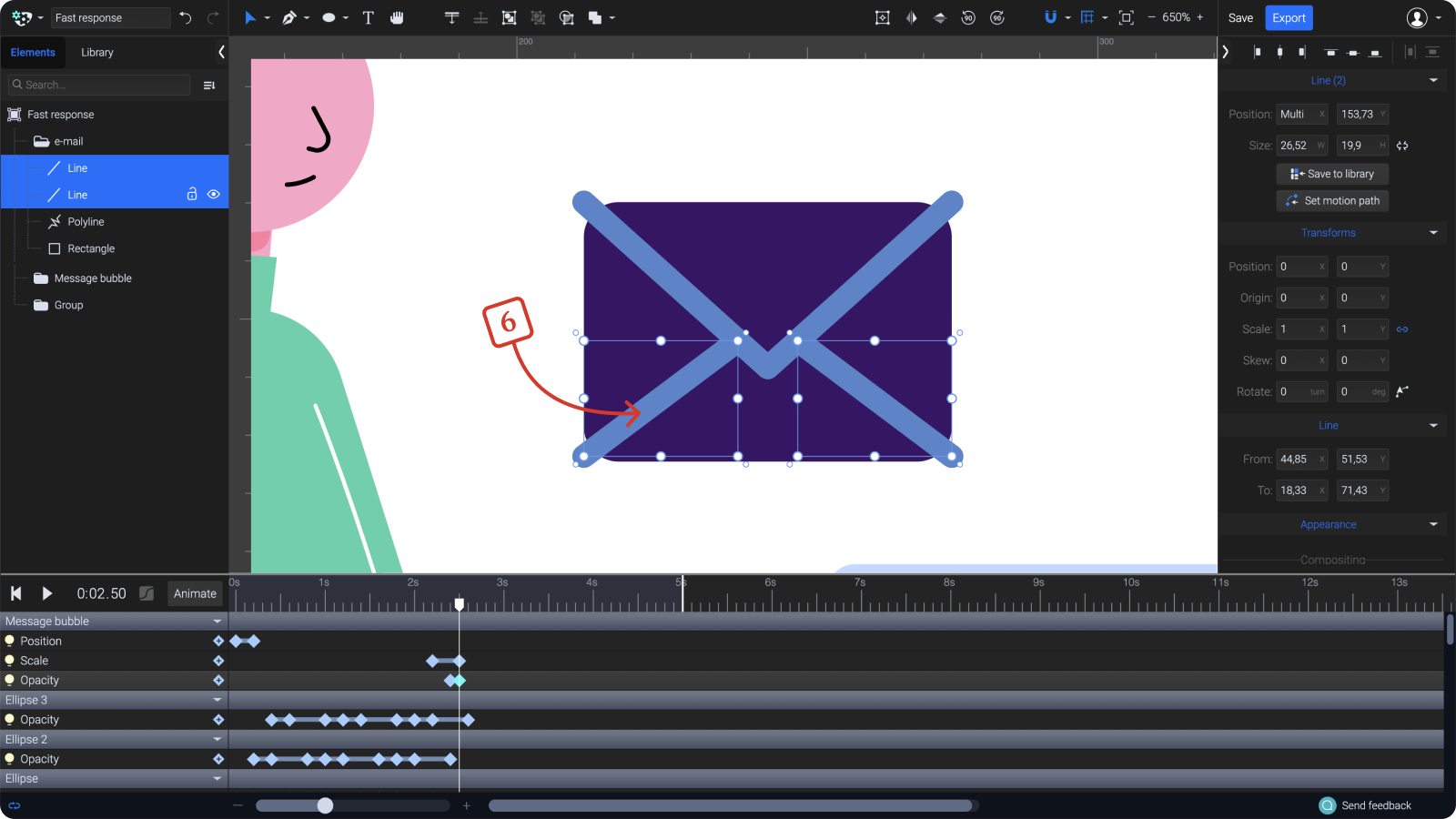This screenshot has width=1456, height=819.
Task: Open the Appearance section
Action: [1329, 524]
